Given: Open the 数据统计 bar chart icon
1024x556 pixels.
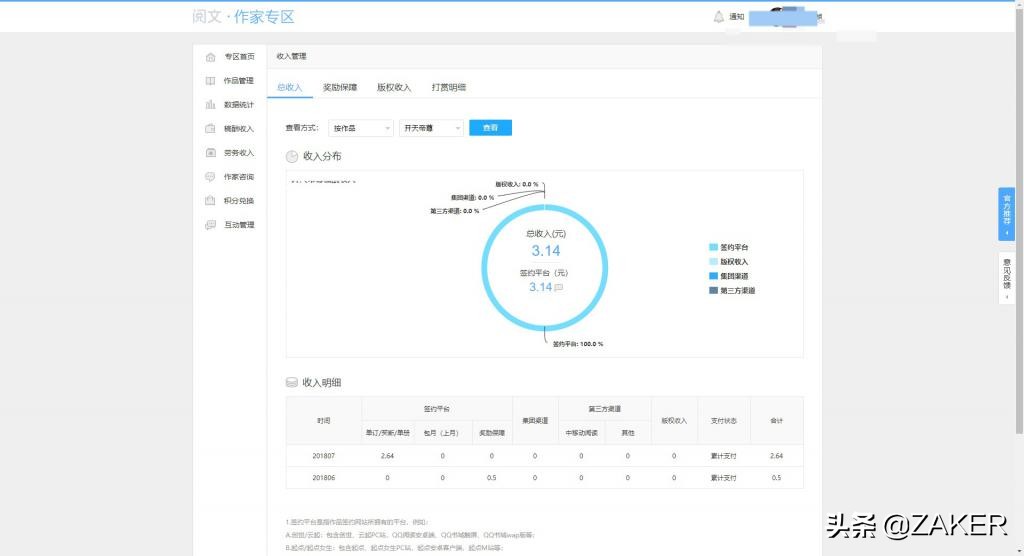Looking at the screenshot, I should click(210, 105).
